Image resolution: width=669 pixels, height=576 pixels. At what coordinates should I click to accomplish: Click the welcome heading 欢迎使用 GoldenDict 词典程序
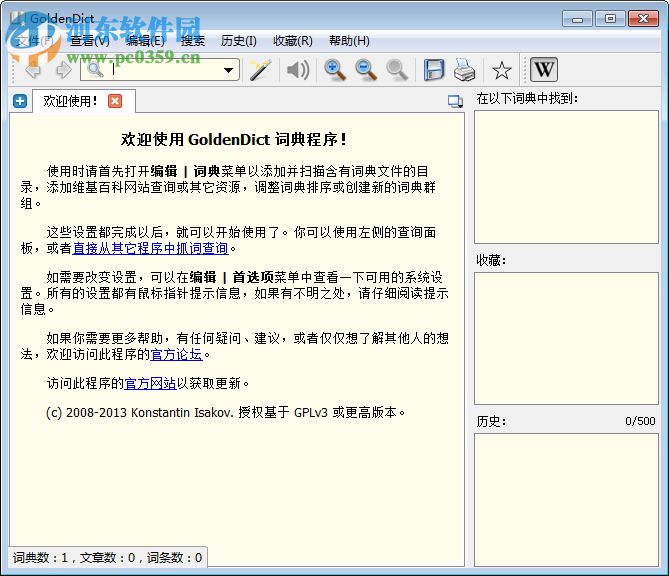[x=234, y=140]
